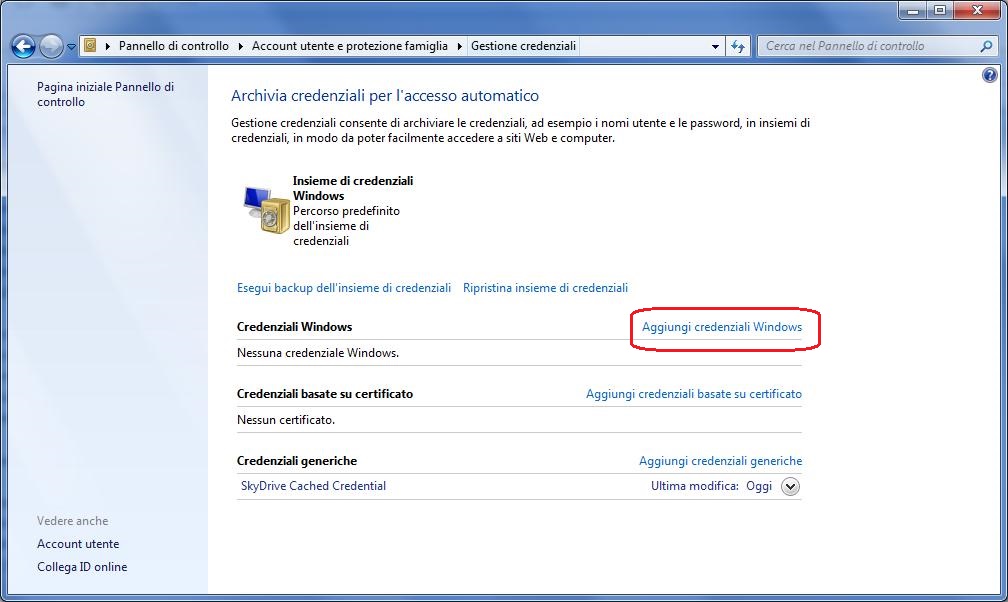The height and width of the screenshot is (602, 1008).
Task: Click the Credenziali Windows section heading
Action: [294, 327]
